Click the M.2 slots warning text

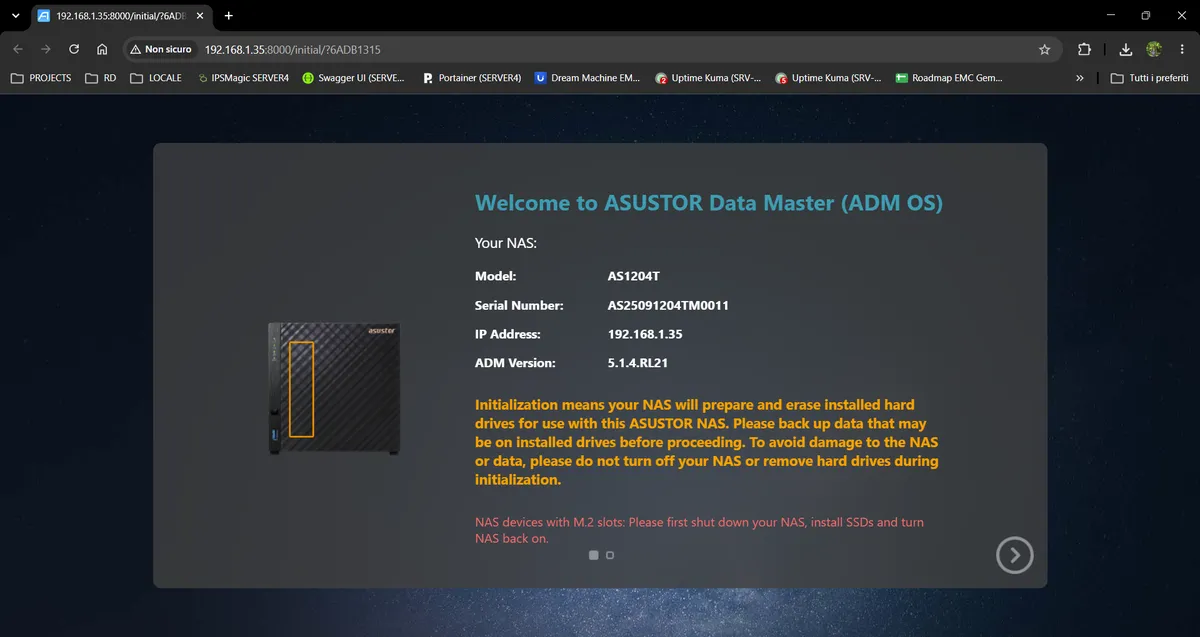click(699, 530)
